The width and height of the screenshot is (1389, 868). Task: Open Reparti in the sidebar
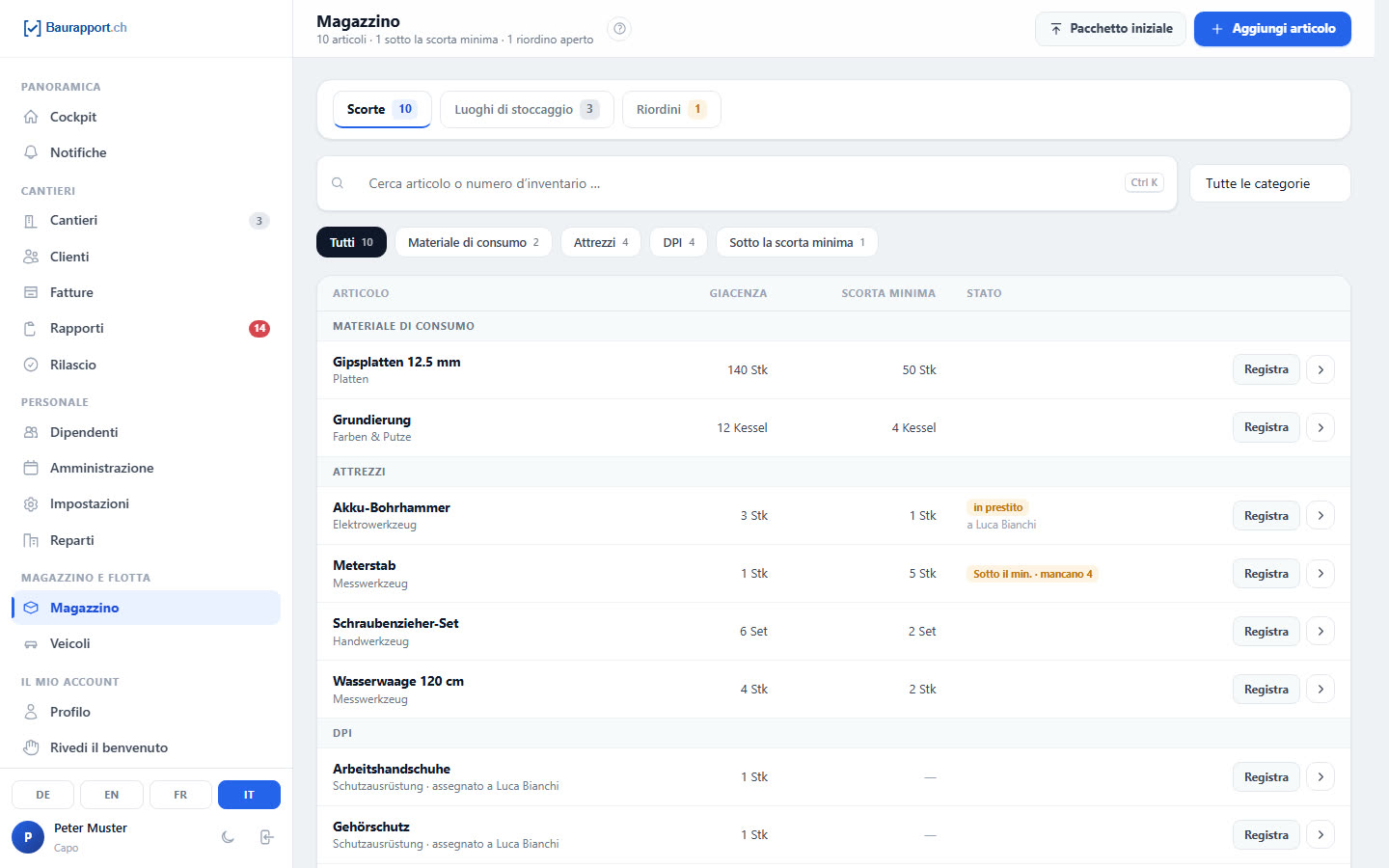pyautogui.click(x=146, y=540)
